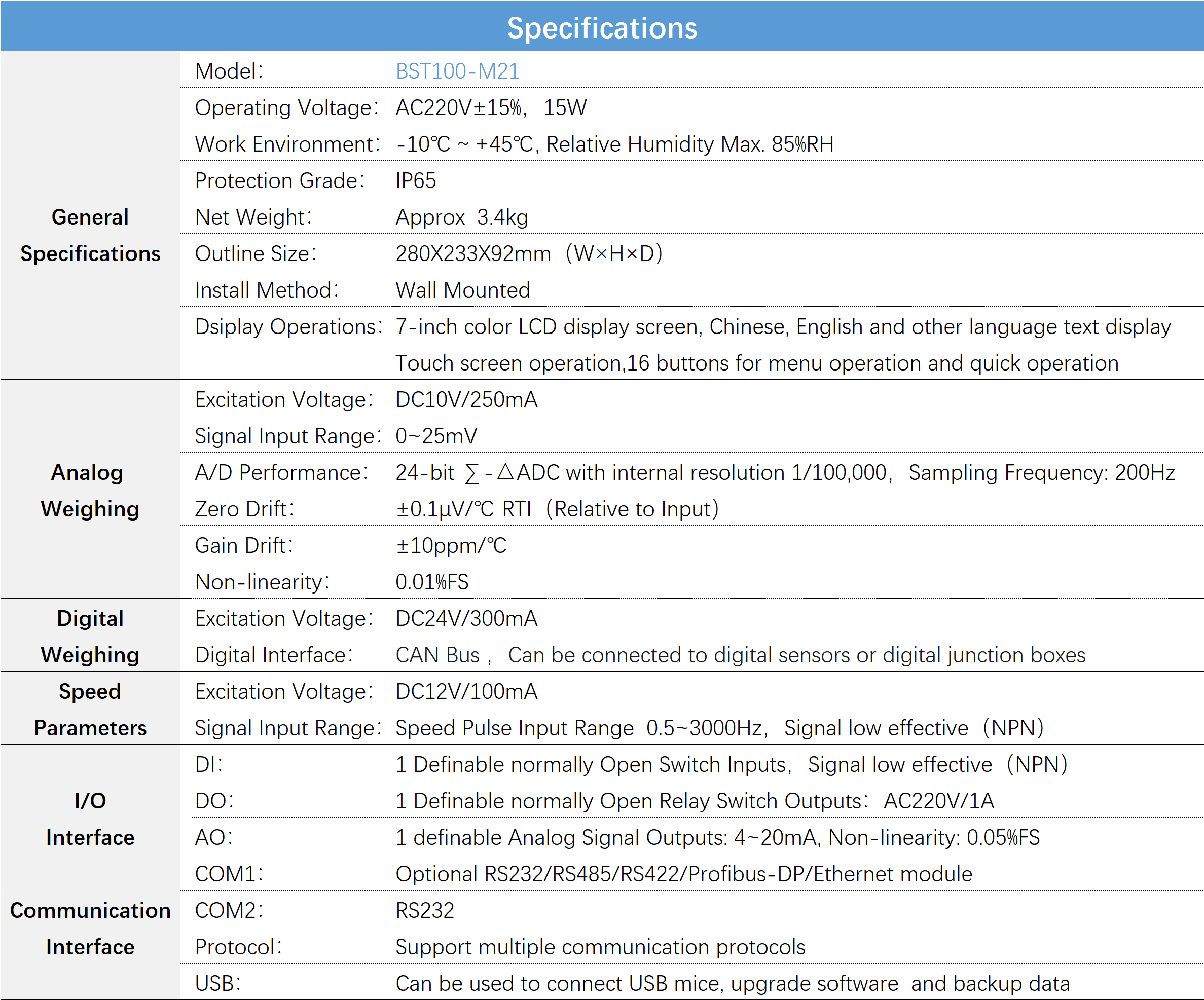Select the '0.01%FS' value
Image resolution: width=1204 pixels, height=1000 pixels.
click(x=432, y=582)
